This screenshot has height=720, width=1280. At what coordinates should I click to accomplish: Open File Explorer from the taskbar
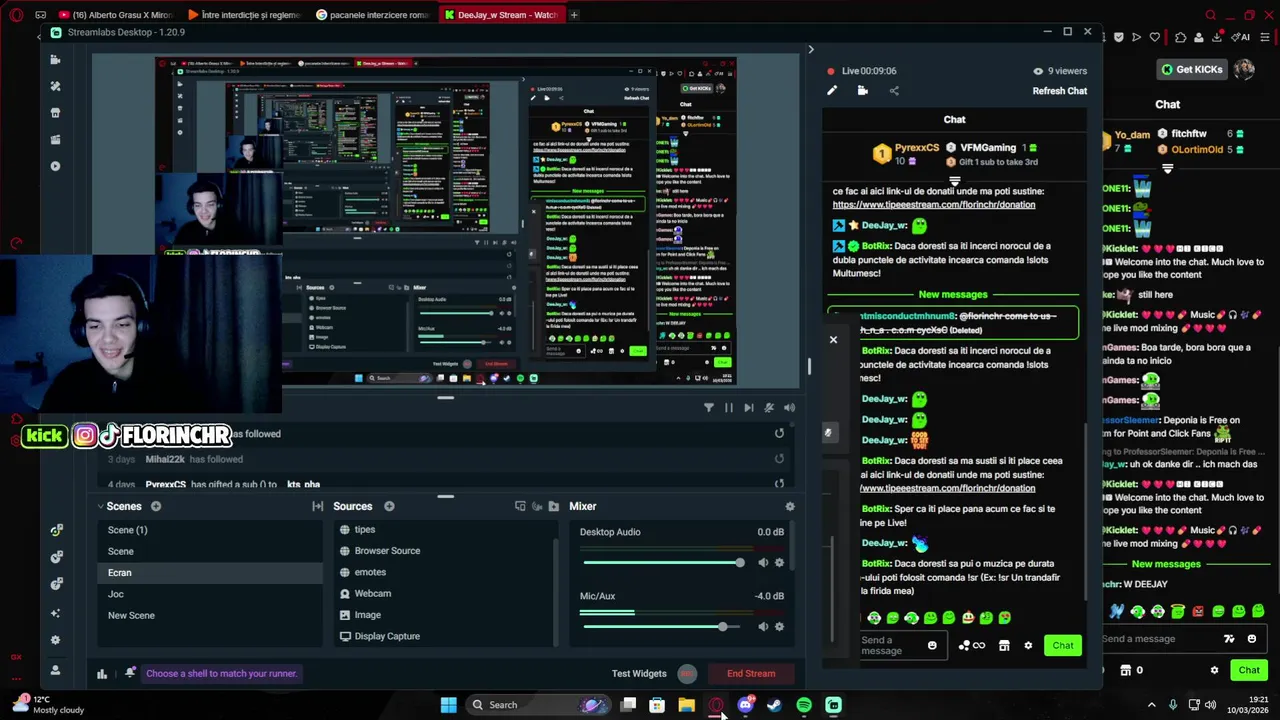coord(686,705)
